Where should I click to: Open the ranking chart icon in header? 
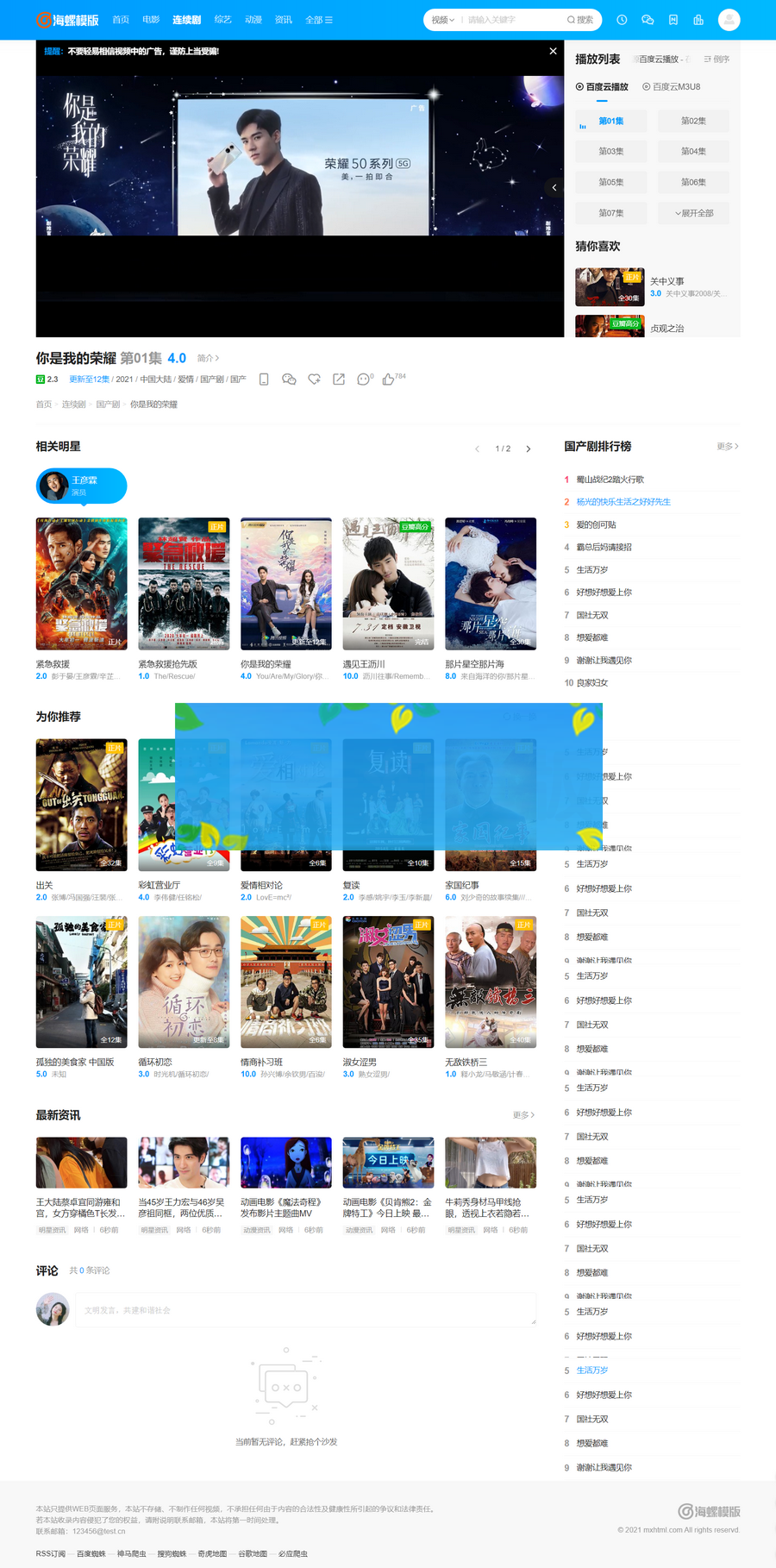[698, 20]
